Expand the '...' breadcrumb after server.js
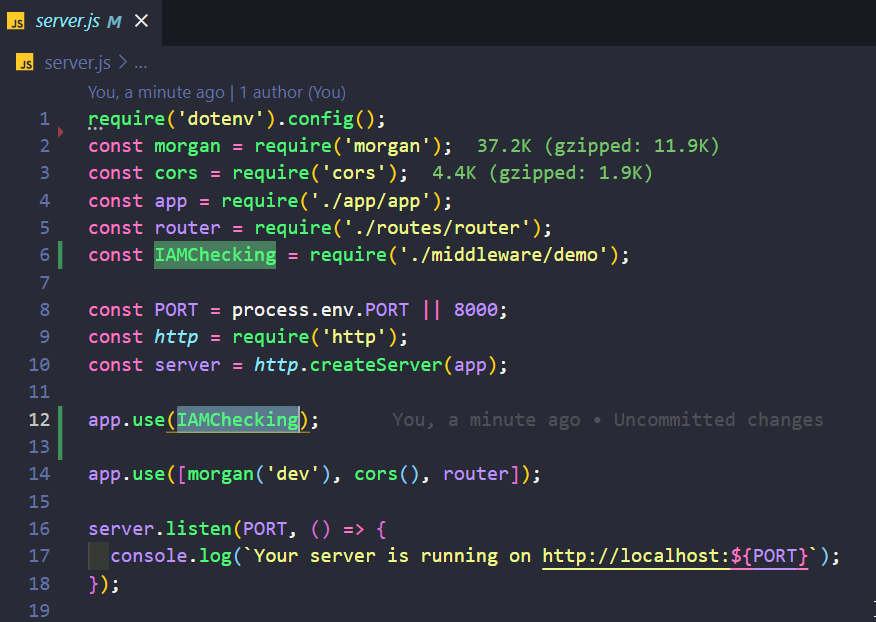Image resolution: width=876 pixels, height=622 pixels. click(139, 62)
